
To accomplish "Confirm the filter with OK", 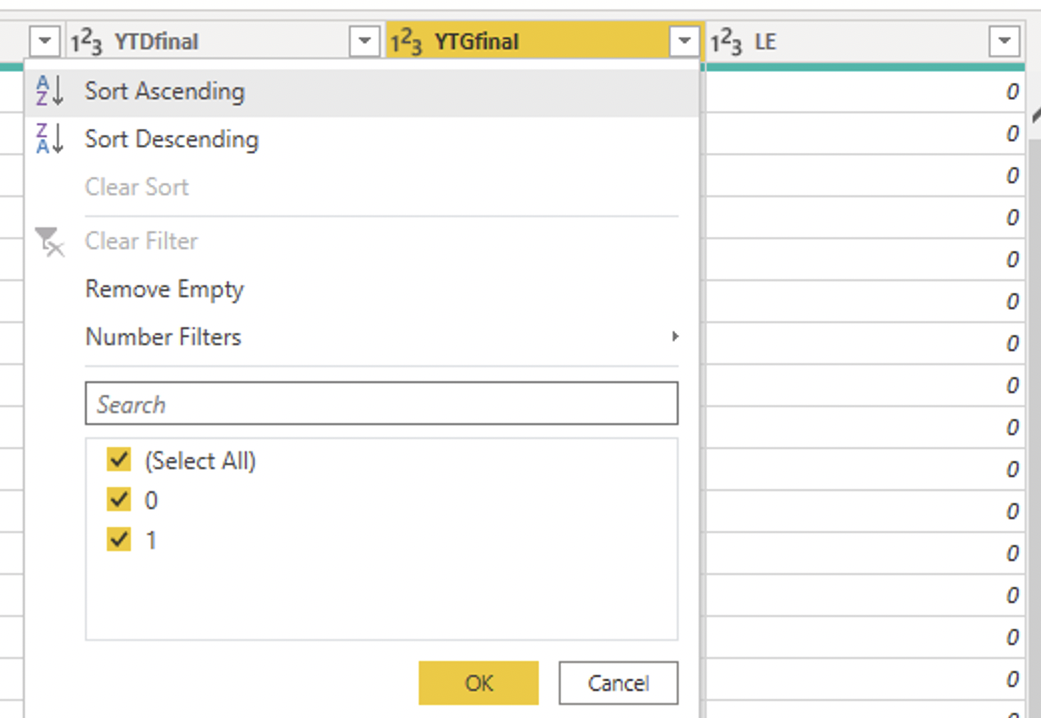I will [479, 683].
